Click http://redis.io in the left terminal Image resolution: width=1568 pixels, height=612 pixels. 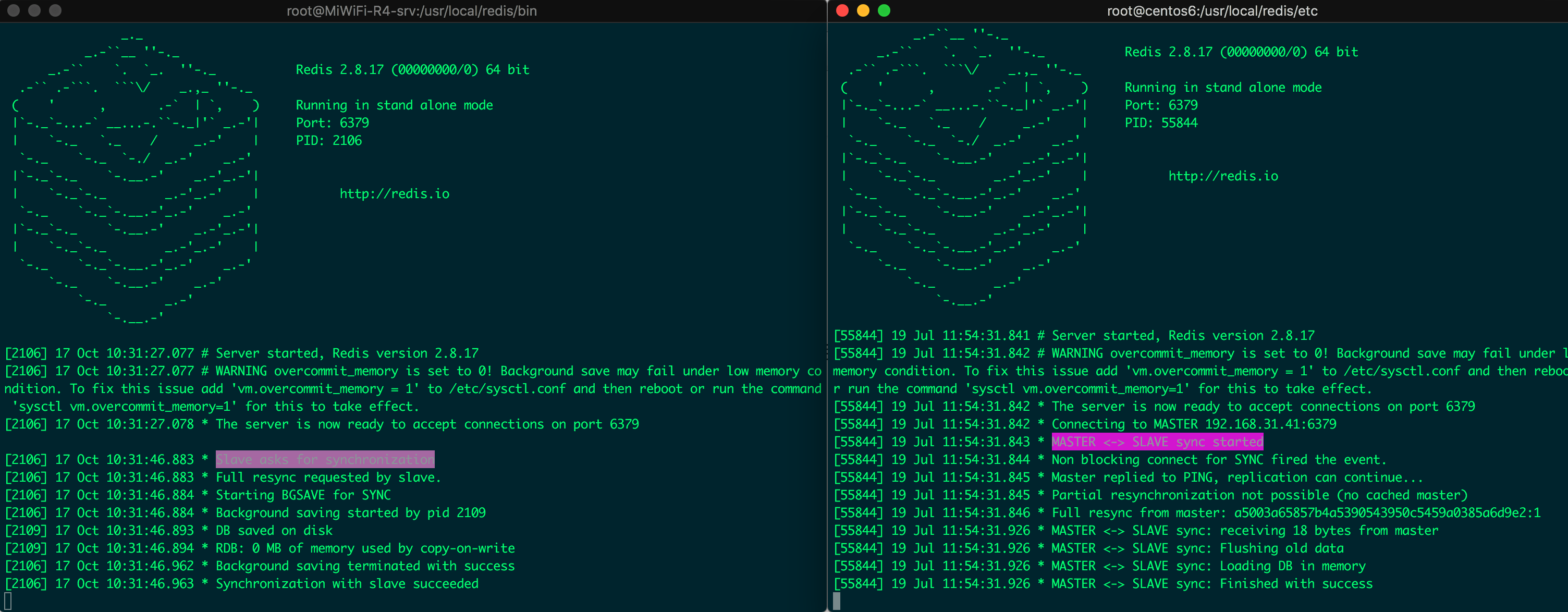point(395,193)
